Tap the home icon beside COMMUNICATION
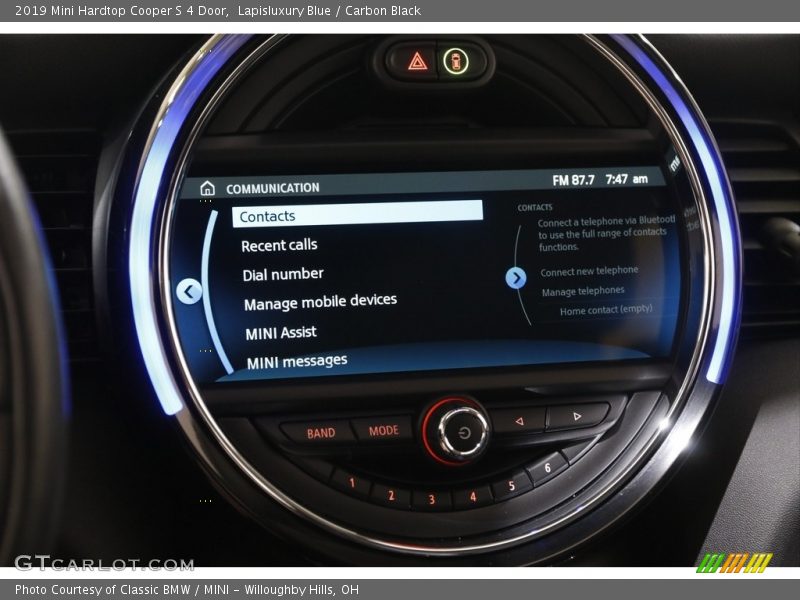The height and width of the screenshot is (600, 800). [x=207, y=188]
